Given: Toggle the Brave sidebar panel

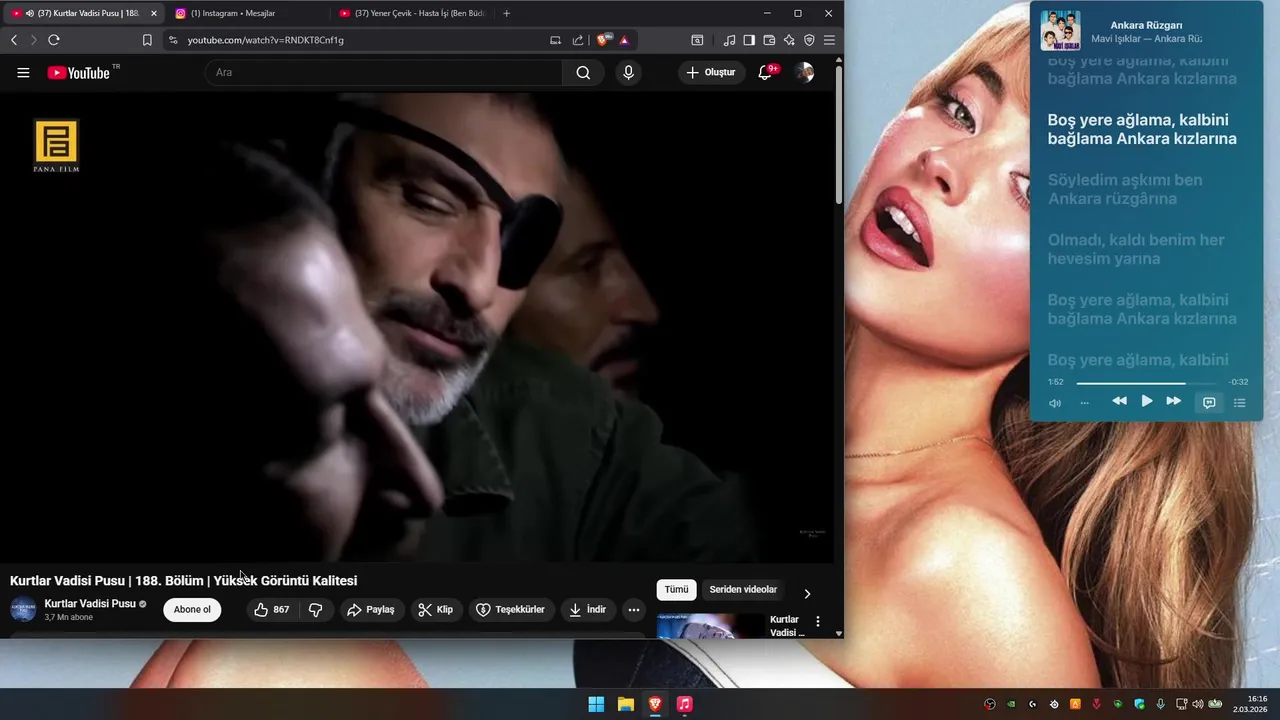Looking at the screenshot, I should [749, 40].
